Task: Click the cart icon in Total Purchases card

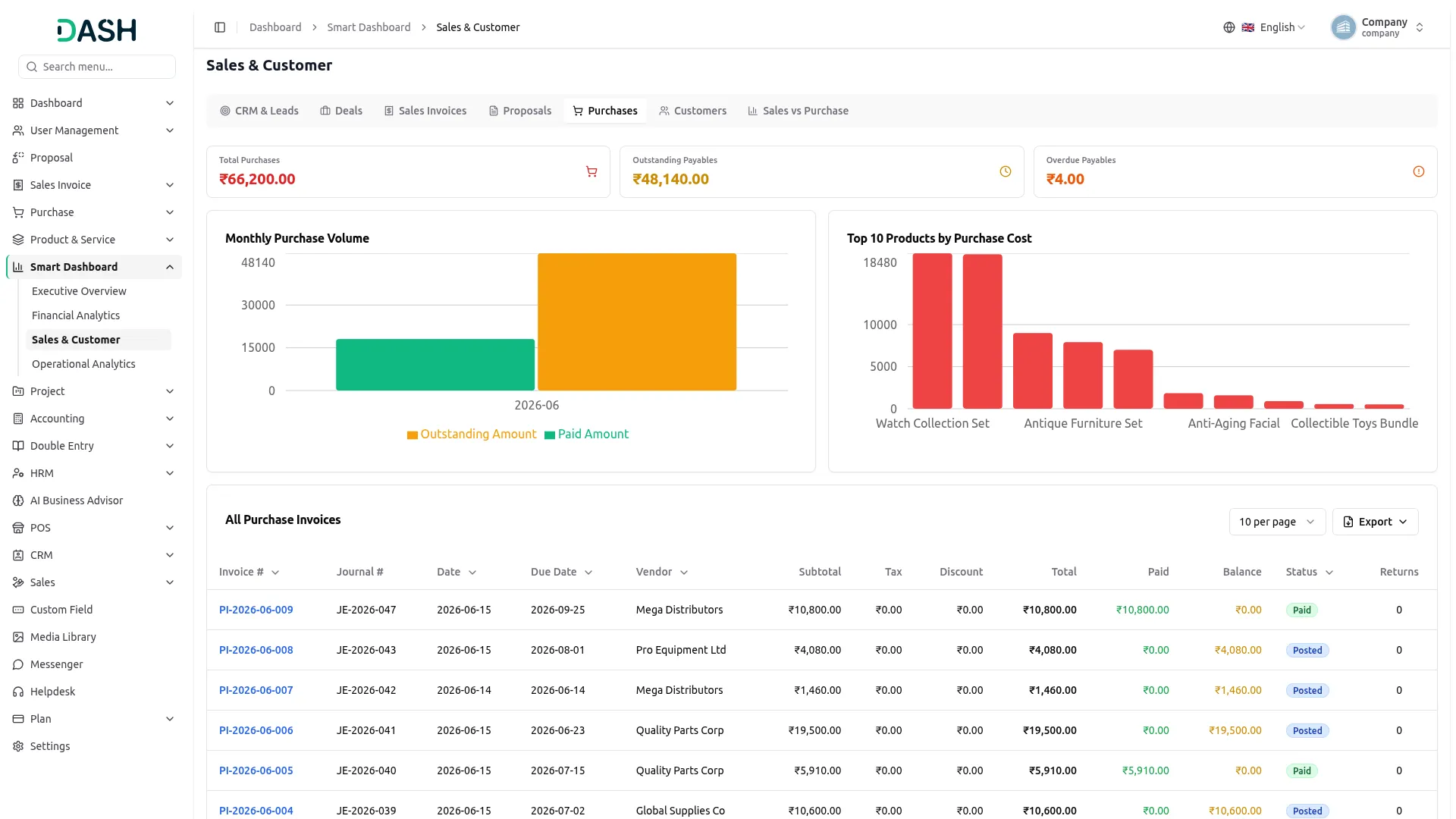Action: (x=591, y=172)
